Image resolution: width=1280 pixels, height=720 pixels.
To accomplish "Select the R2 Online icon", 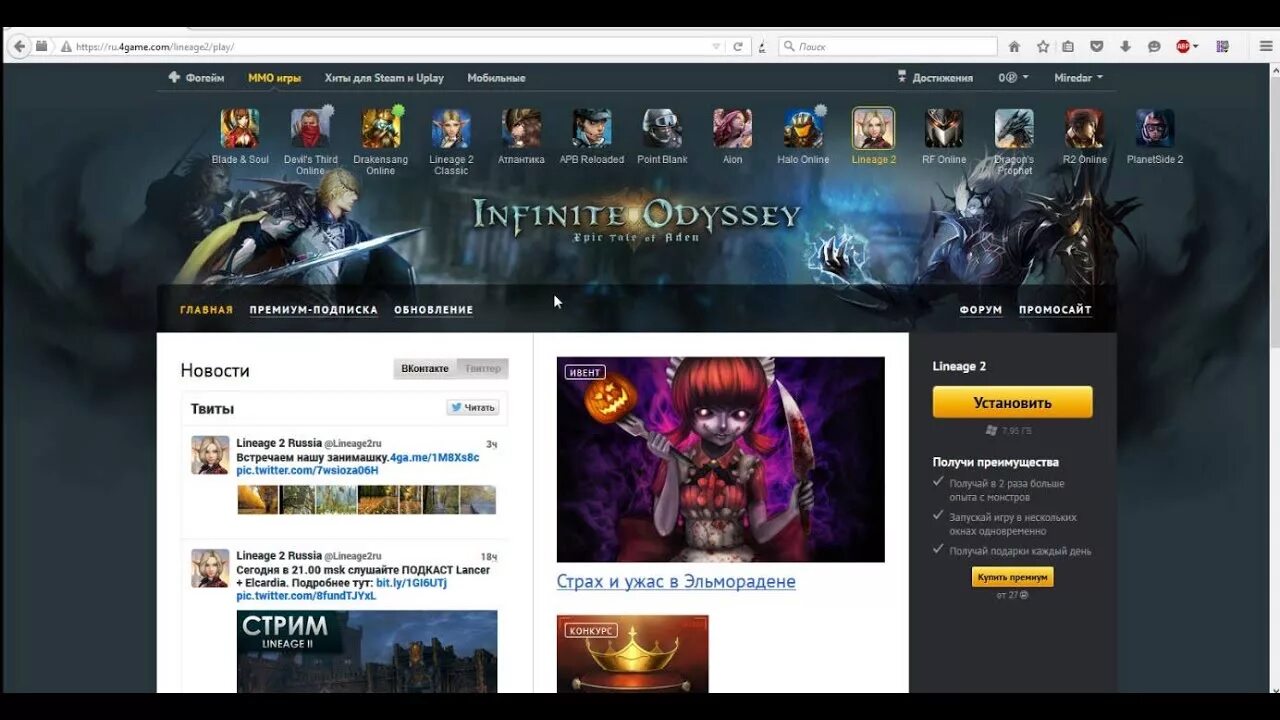I will pyautogui.click(x=1085, y=129).
